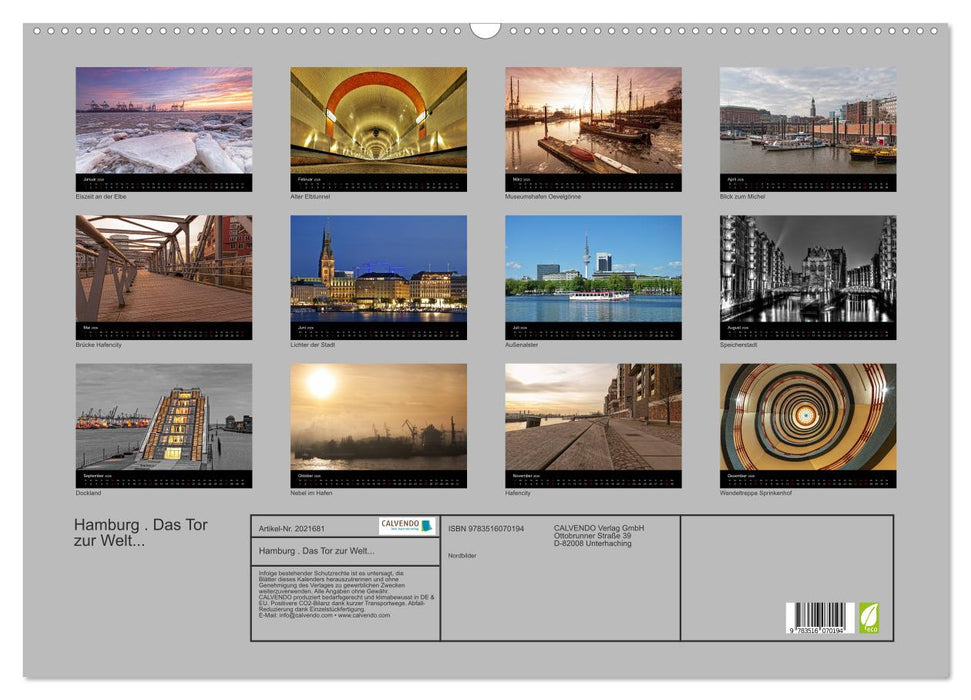Click the green eco leaf icon

pyautogui.click(x=869, y=617)
